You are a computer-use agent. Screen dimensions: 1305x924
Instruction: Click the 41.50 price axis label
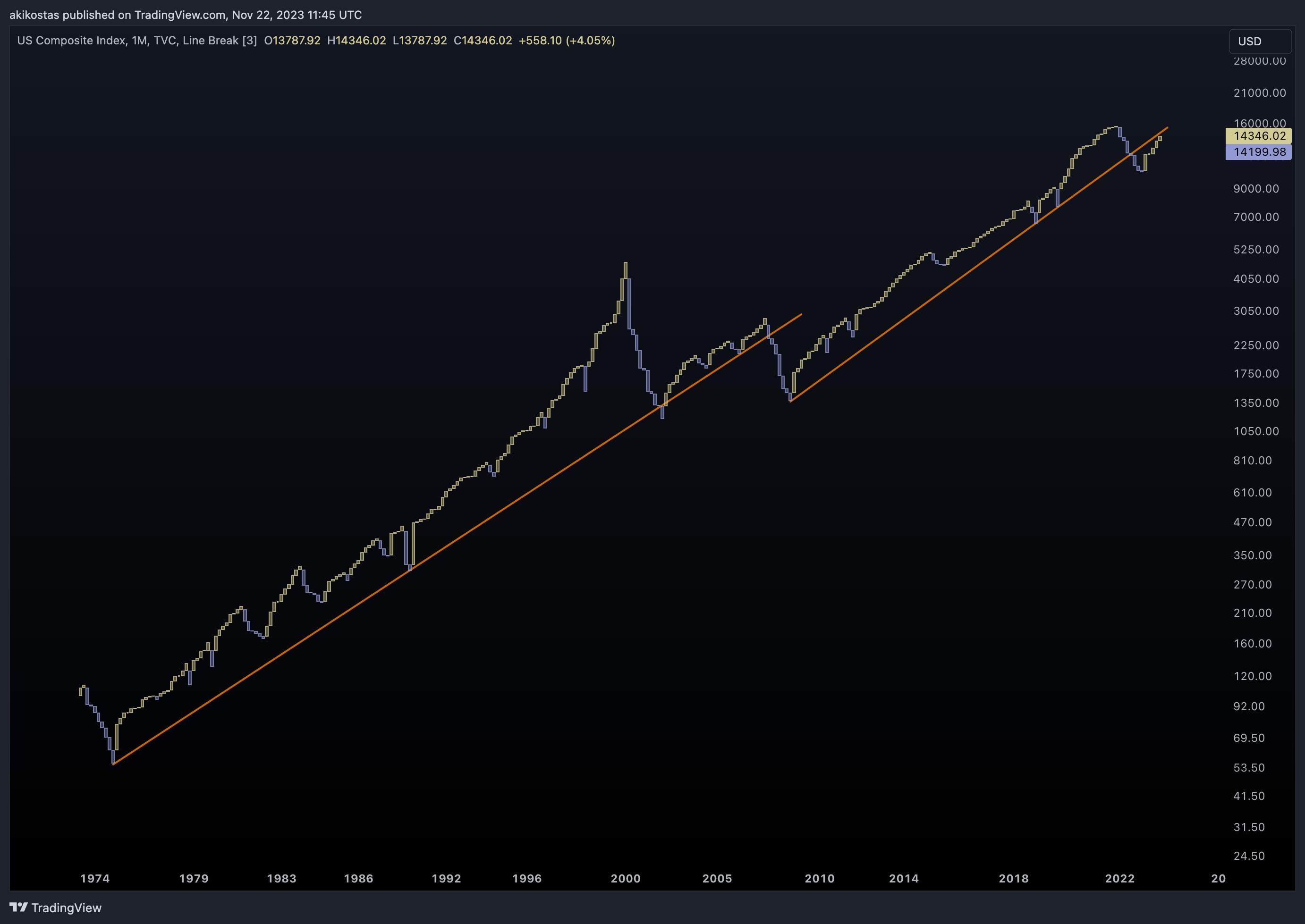coord(1249,796)
